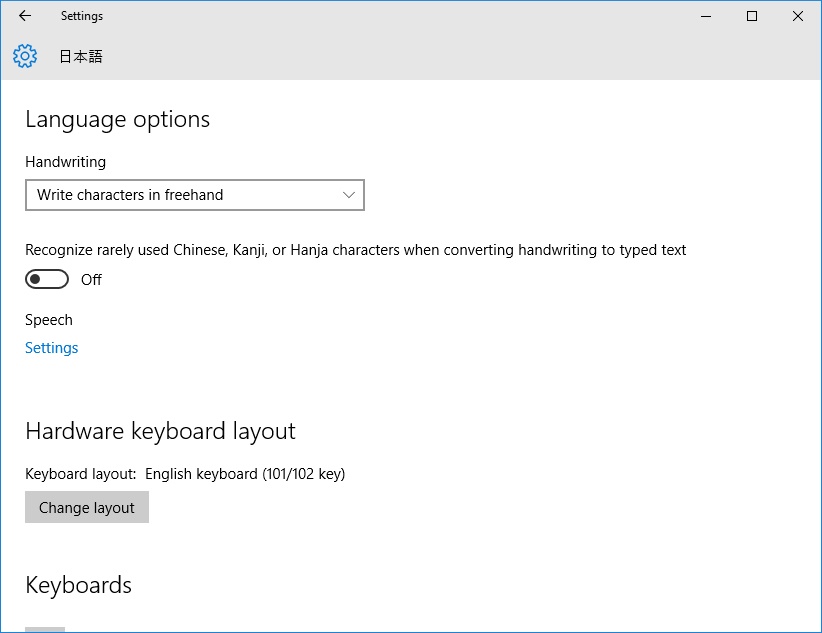Close the Settings window
Viewport: 822px width, 633px height.
798,16
